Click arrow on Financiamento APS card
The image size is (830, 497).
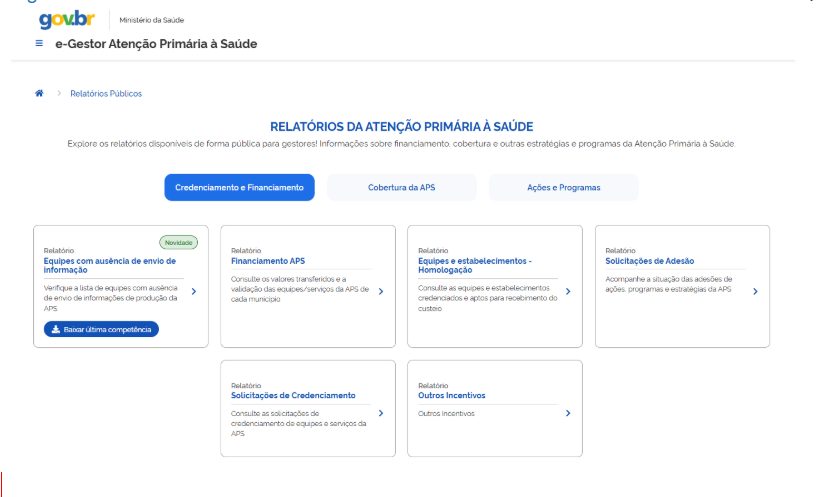[380, 292]
